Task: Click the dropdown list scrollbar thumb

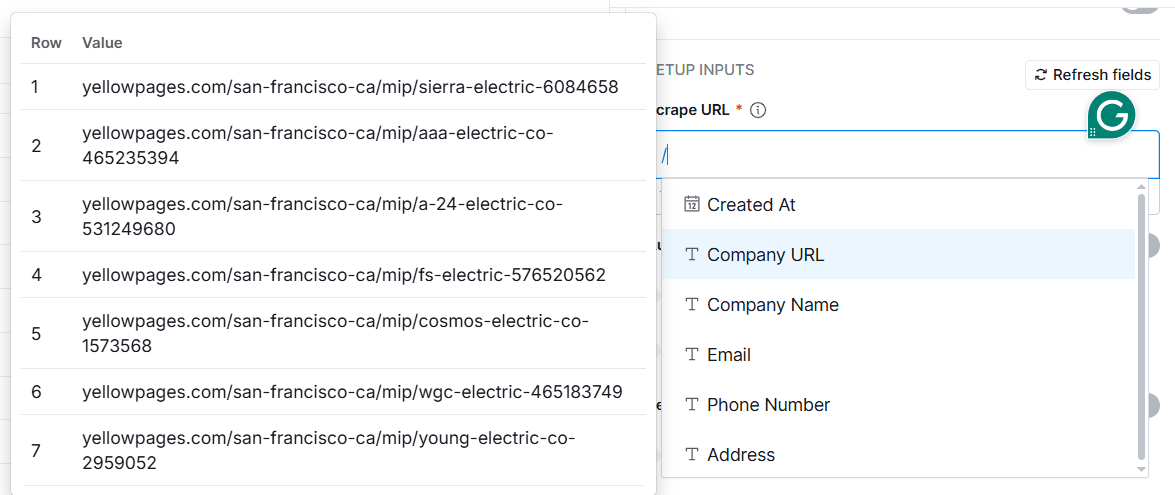Action: pyautogui.click(x=1142, y=327)
